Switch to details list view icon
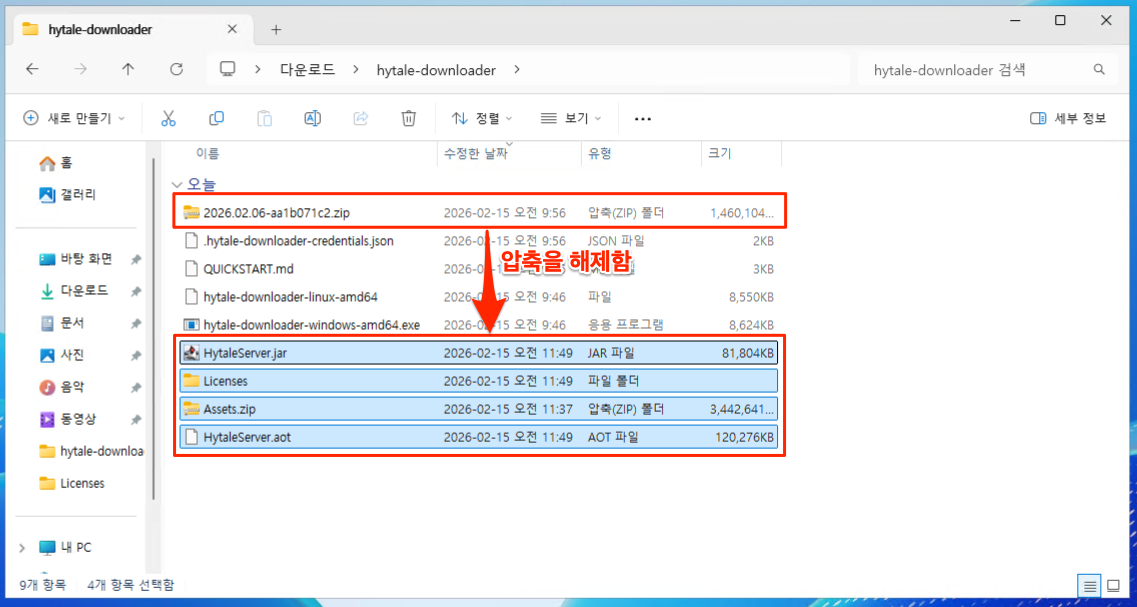 click(x=1089, y=585)
